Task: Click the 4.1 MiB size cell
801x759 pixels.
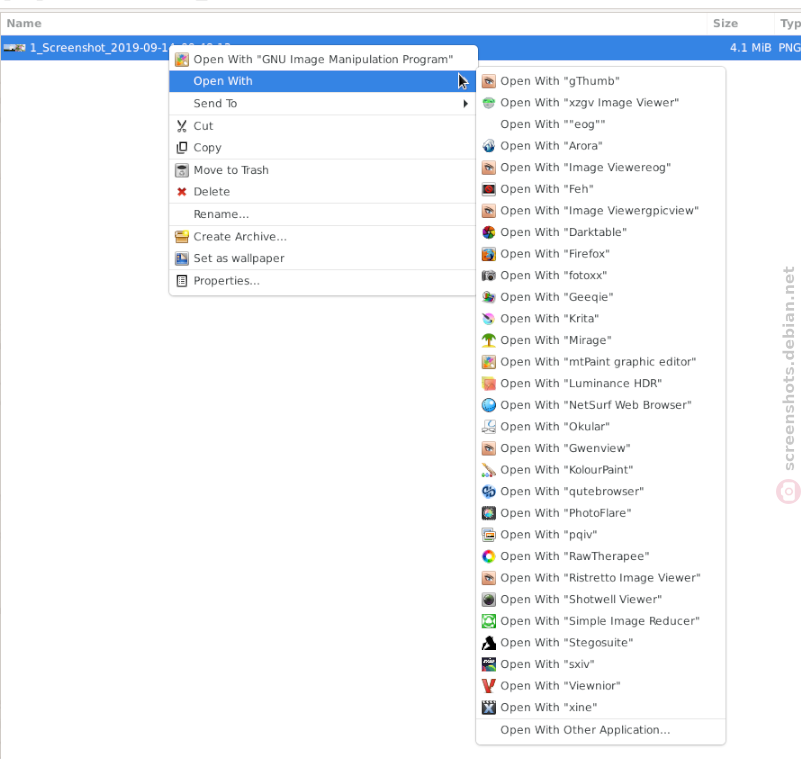Action: [750, 48]
